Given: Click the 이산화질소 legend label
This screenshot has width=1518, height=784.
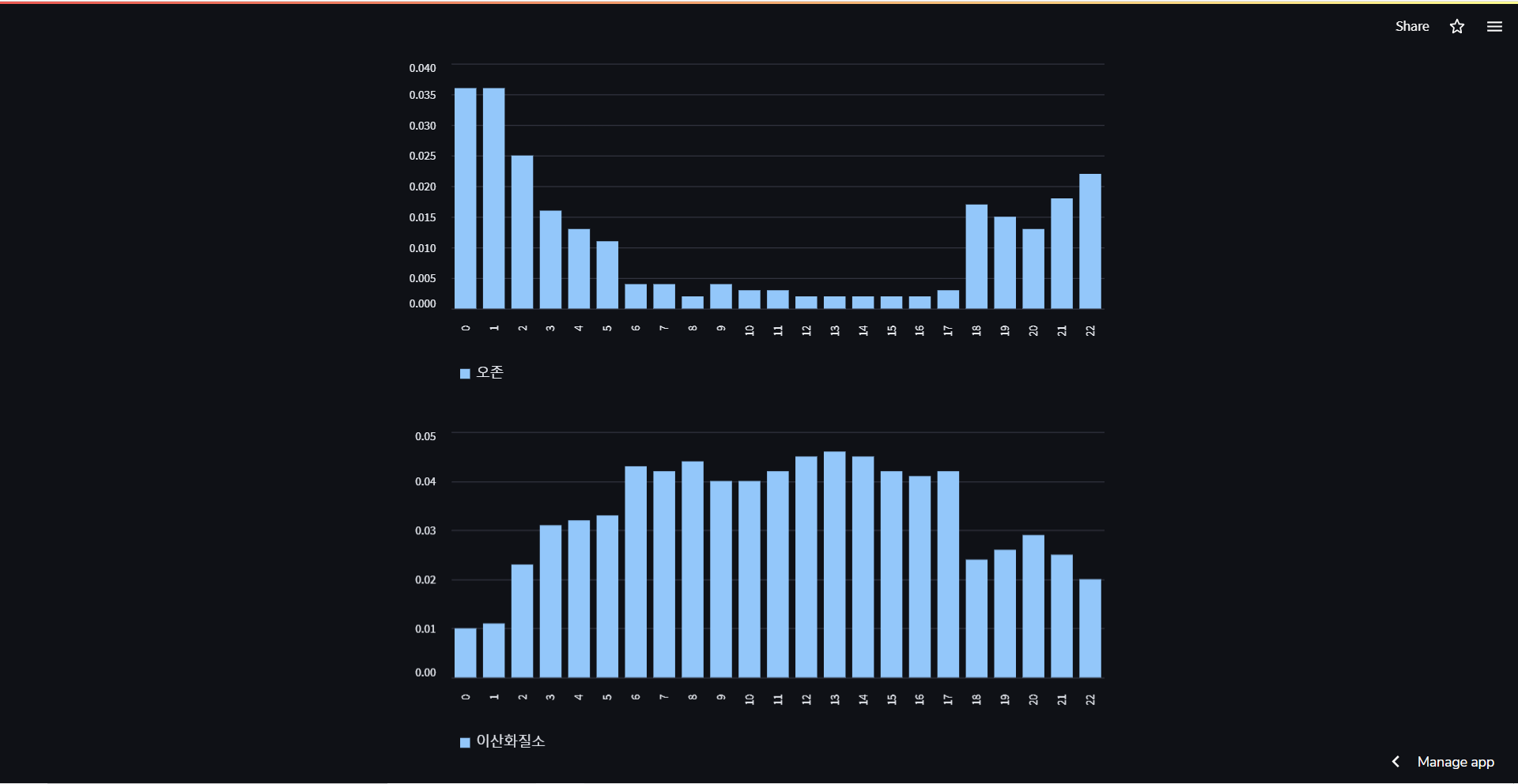Looking at the screenshot, I should coord(511,741).
